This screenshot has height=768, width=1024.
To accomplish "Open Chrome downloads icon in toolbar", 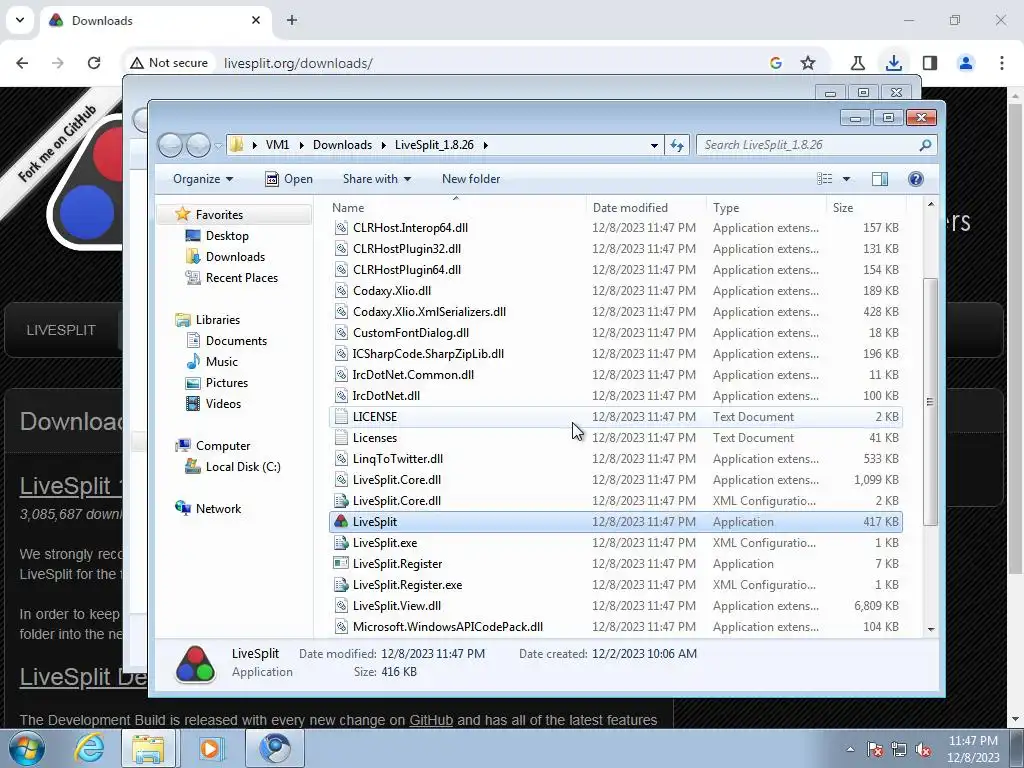I will tap(893, 63).
